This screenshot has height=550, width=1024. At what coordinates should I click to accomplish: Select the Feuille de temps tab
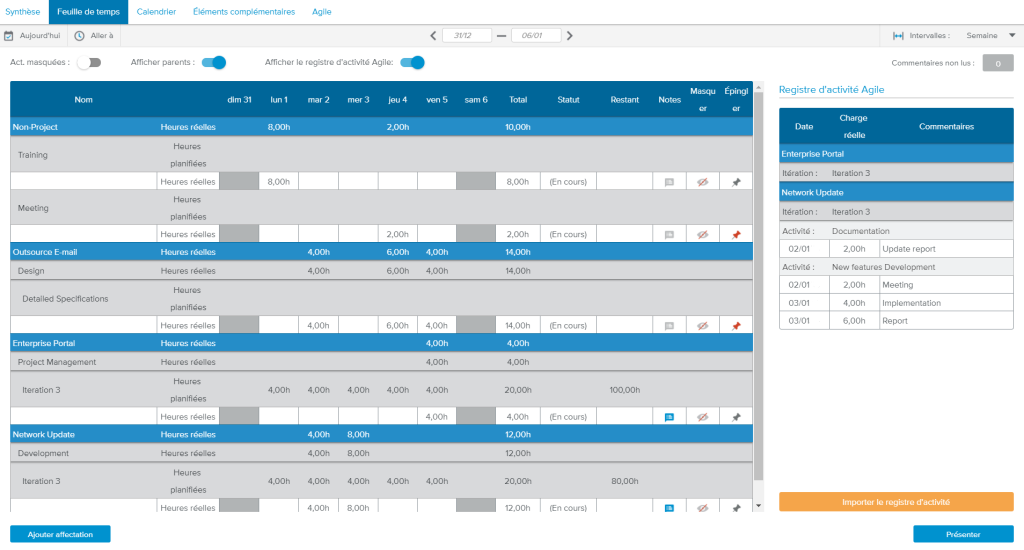88,12
